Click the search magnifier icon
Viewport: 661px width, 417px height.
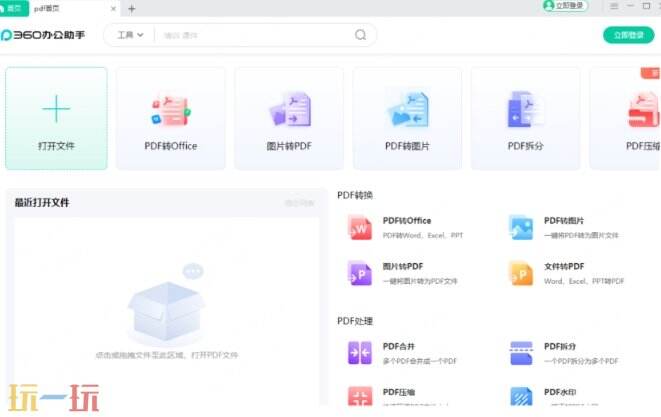pyautogui.click(x=360, y=35)
